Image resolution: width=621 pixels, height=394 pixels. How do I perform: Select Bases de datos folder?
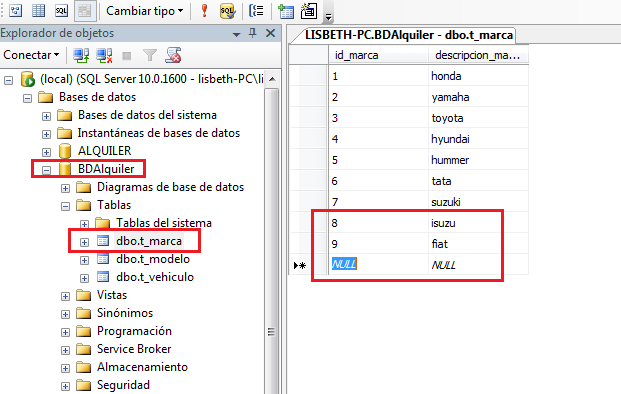tap(97, 97)
